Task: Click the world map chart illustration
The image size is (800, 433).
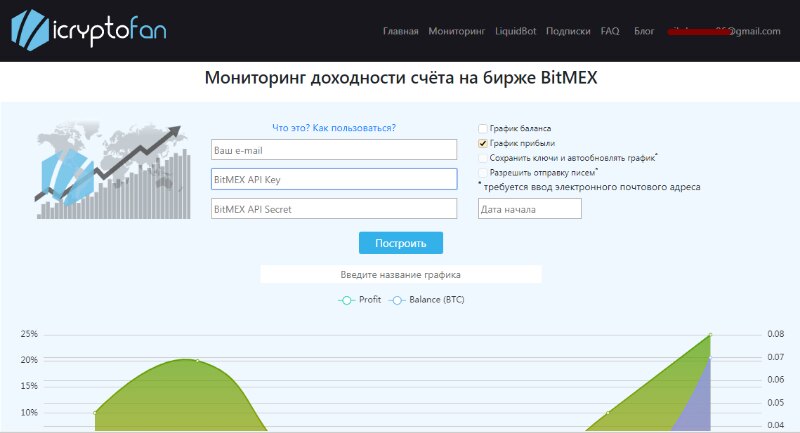Action: point(112,172)
